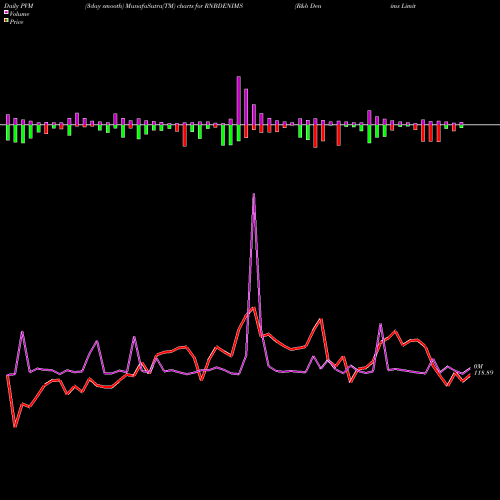Click the 'RNBDENIMS' symbol in the header
500x500 pixels.
tap(224, 6)
